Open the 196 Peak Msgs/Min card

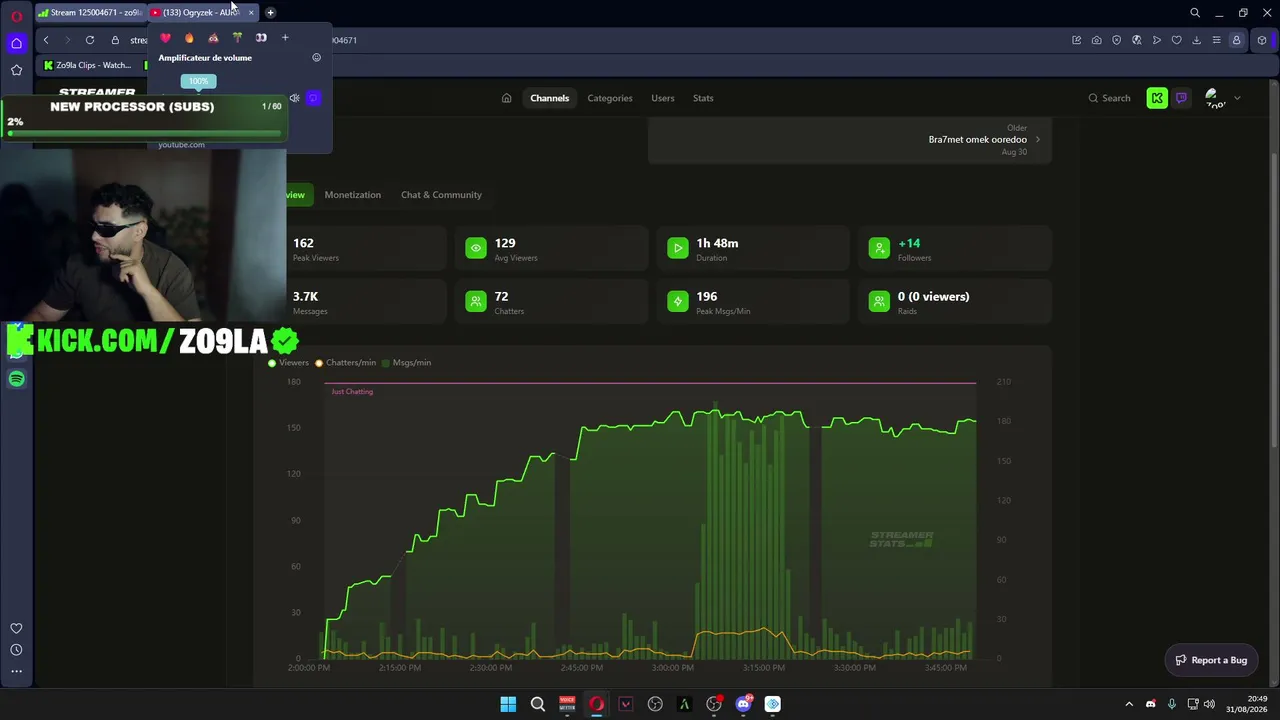pyautogui.click(x=753, y=301)
